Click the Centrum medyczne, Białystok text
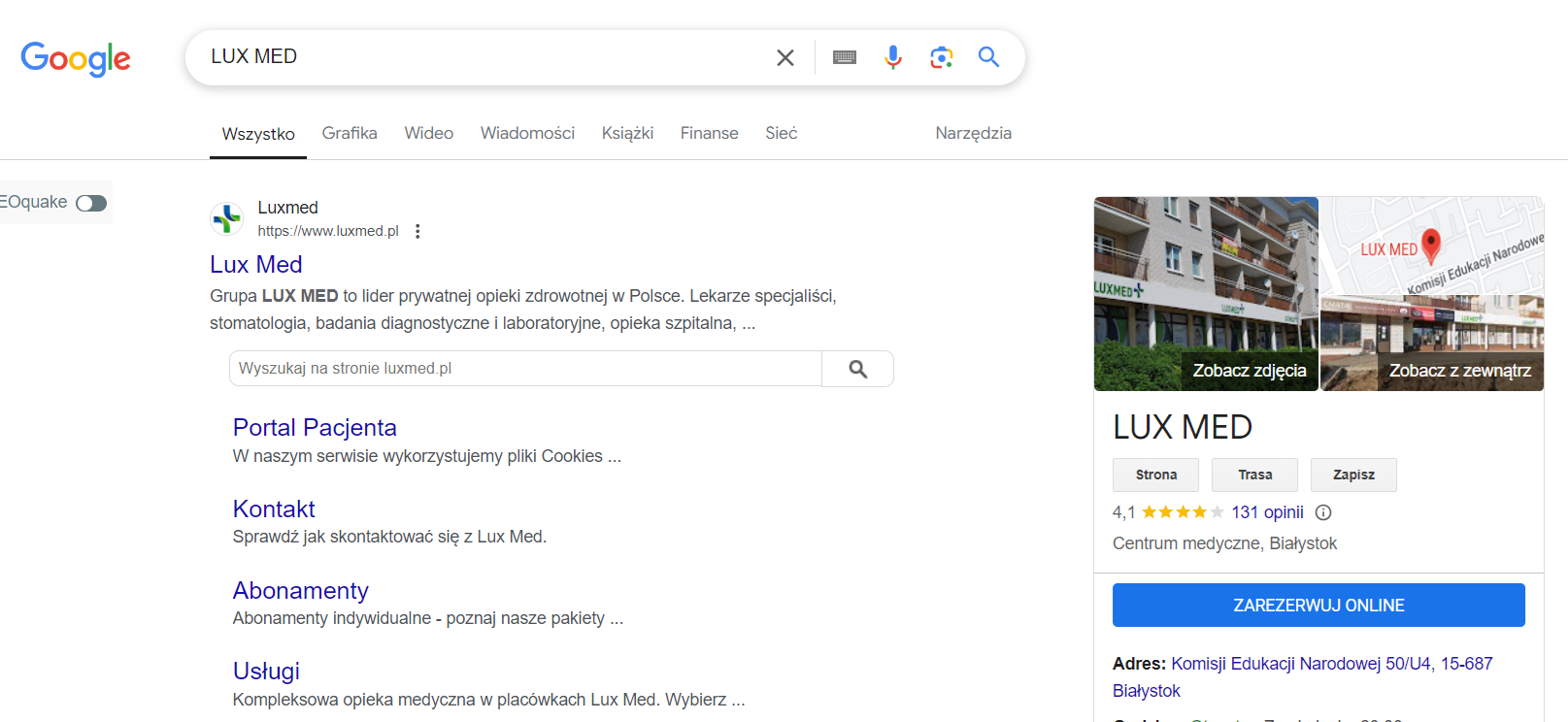Viewport: 1568px width, 722px height. (x=1224, y=543)
